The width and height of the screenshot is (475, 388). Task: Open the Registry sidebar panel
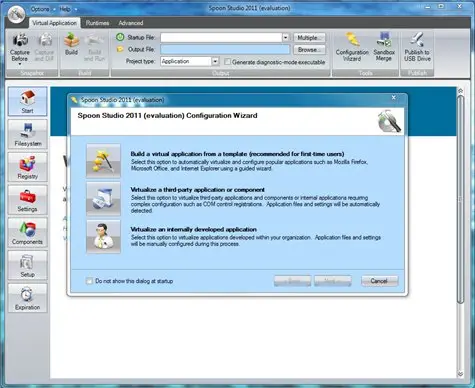28,167
